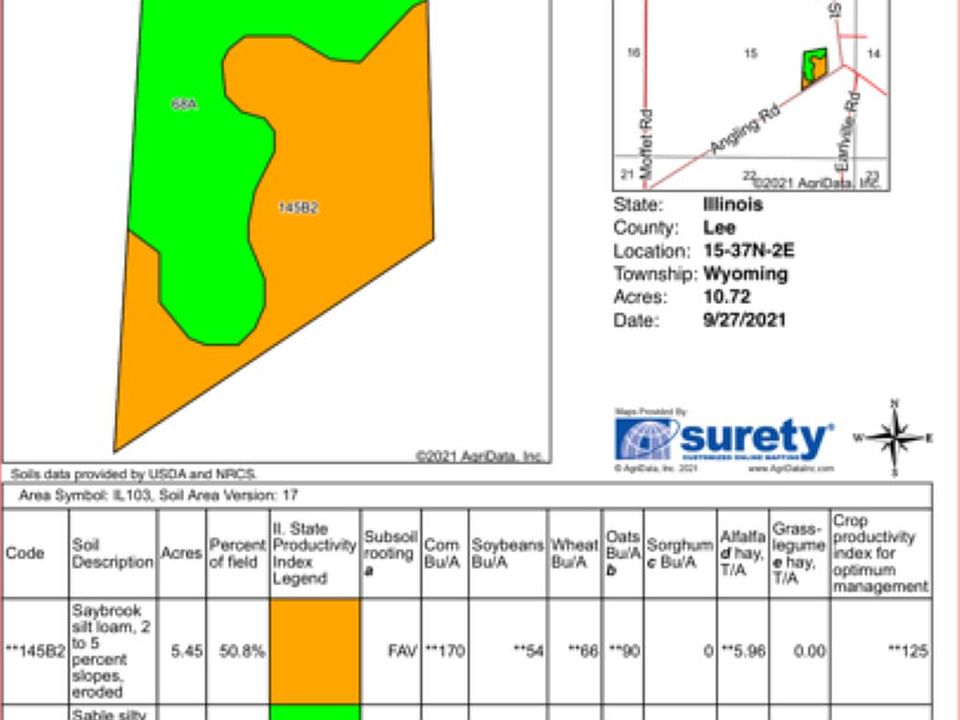Click the Crop productivity index column header
960x720 pixels.
pyautogui.click(x=880, y=553)
